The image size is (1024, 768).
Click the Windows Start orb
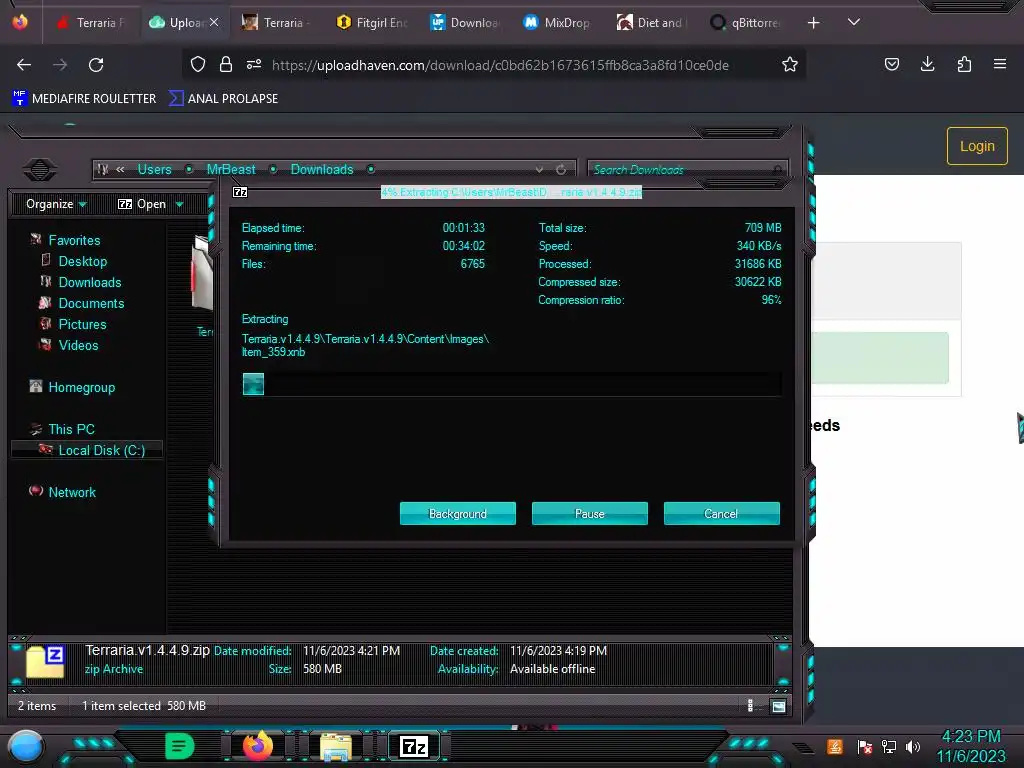pyautogui.click(x=26, y=746)
